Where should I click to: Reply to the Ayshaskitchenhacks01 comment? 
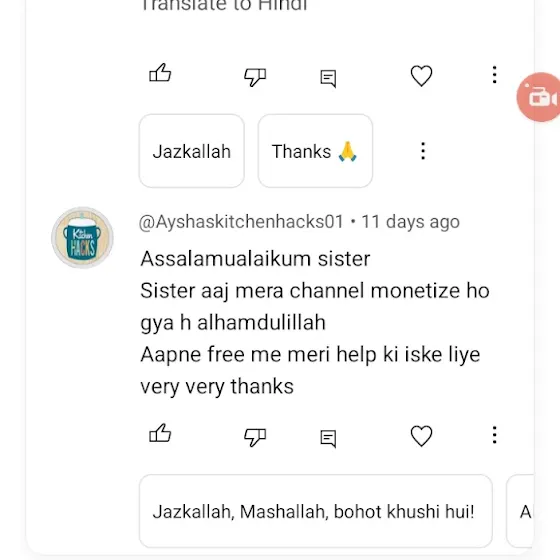(x=328, y=439)
